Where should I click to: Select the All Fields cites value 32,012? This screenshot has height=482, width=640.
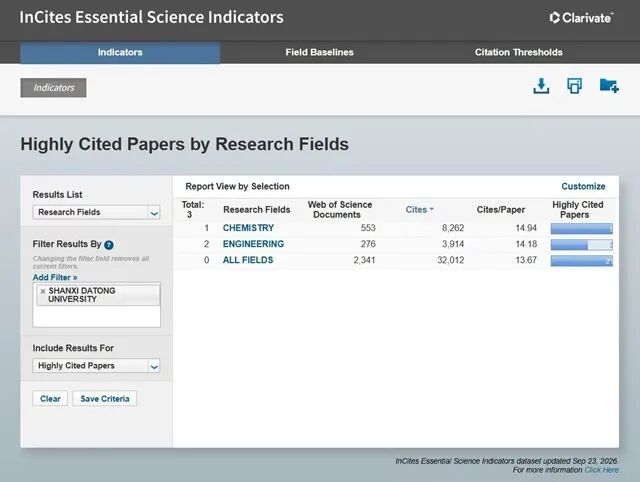(451, 260)
